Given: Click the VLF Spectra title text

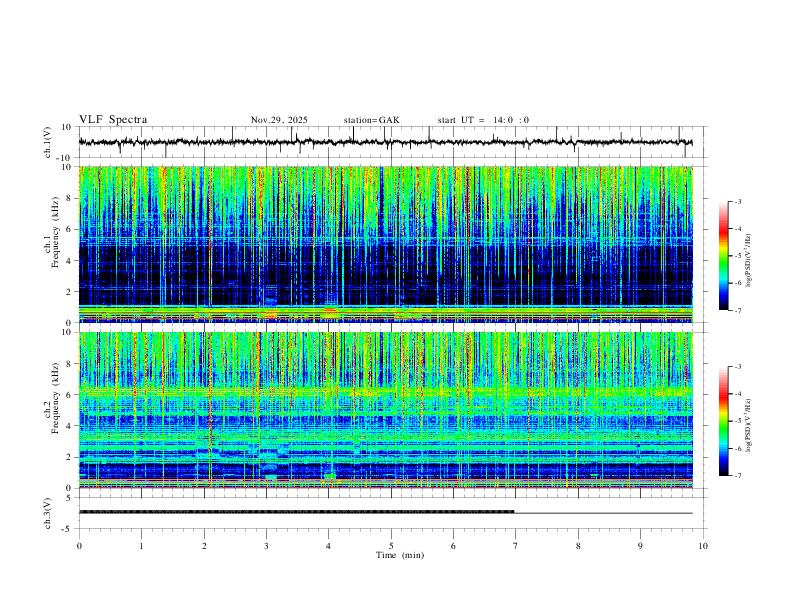Looking at the screenshot, I should (113, 120).
